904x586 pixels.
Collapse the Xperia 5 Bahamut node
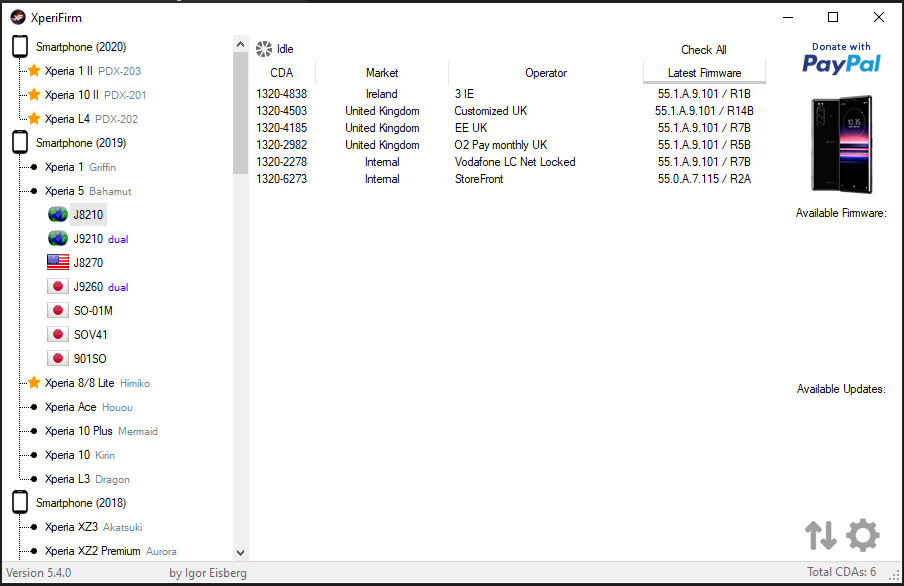(x=34, y=191)
